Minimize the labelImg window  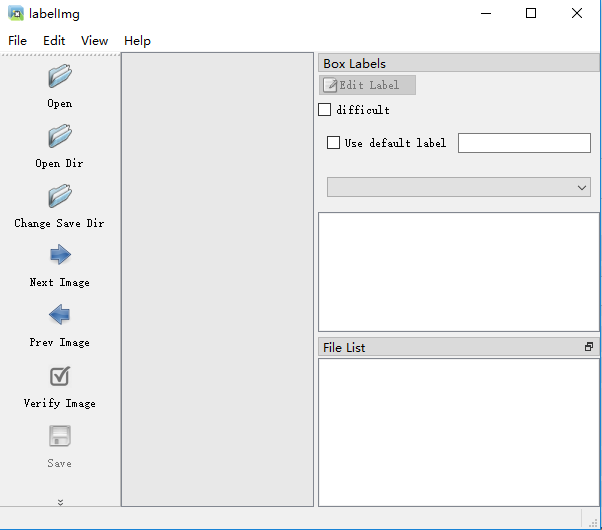[x=486, y=13]
